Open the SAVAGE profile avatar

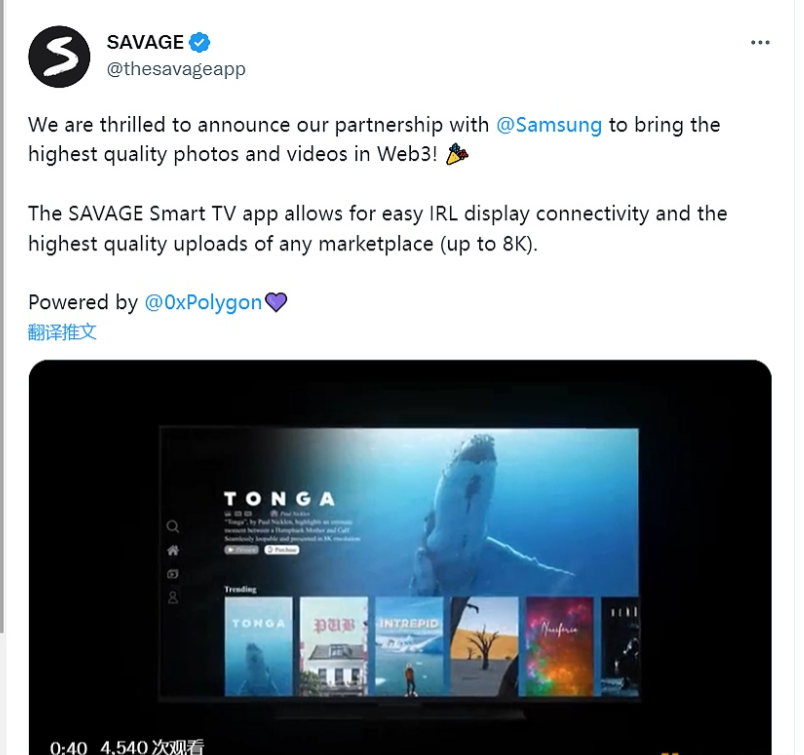pyautogui.click(x=59, y=56)
